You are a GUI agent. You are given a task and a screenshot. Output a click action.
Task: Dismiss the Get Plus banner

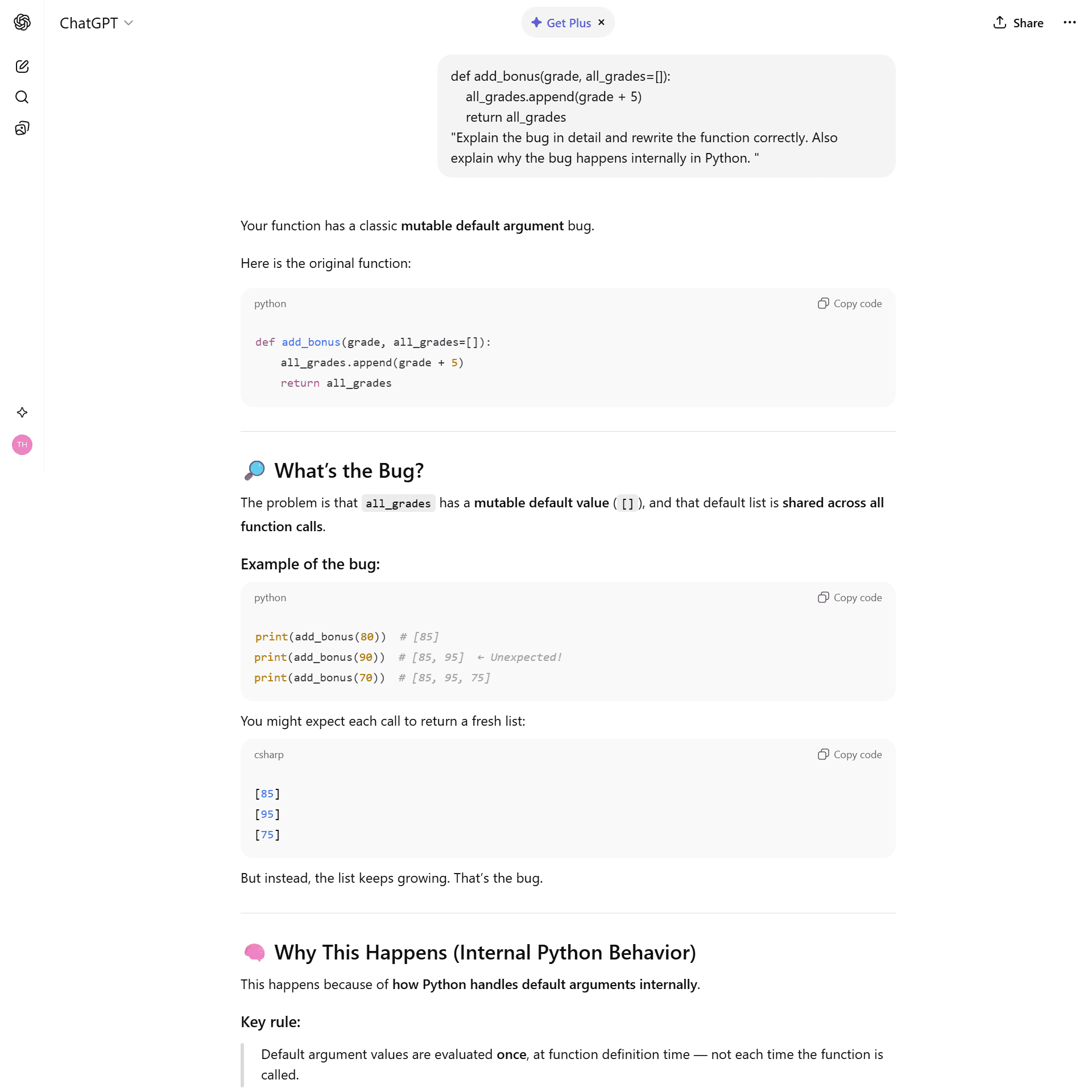tap(601, 23)
